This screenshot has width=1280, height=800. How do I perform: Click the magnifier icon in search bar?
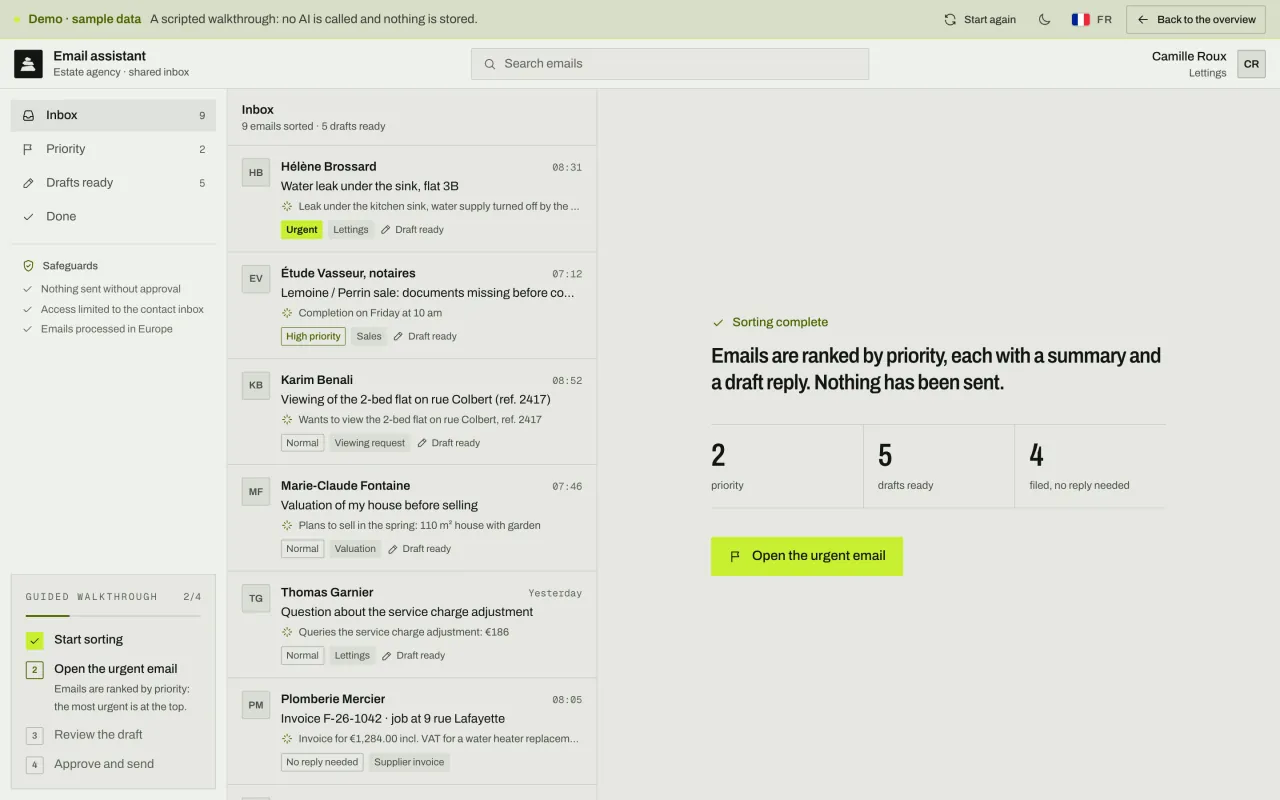coord(490,64)
